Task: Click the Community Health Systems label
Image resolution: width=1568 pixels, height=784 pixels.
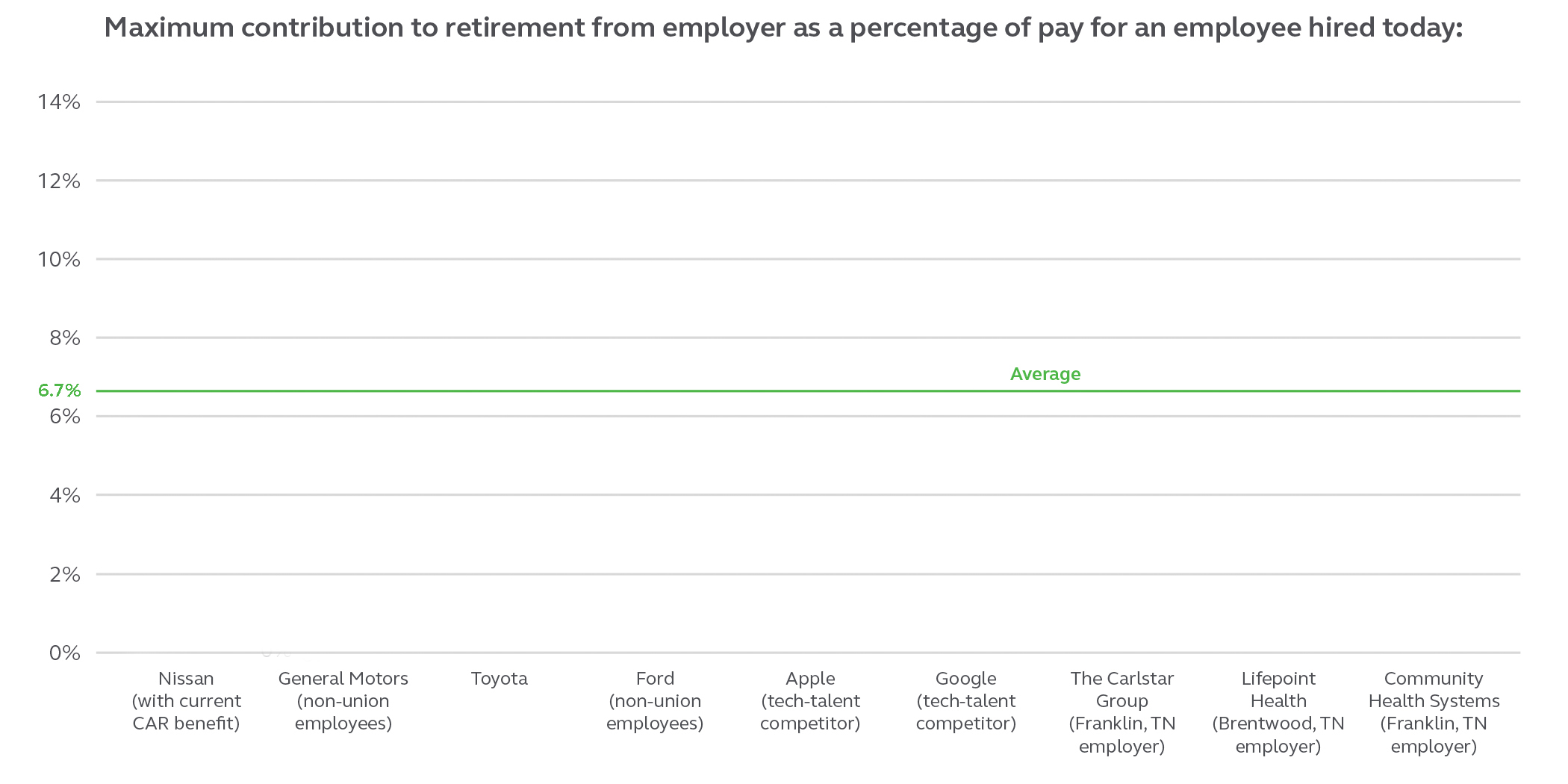Action: click(1434, 712)
